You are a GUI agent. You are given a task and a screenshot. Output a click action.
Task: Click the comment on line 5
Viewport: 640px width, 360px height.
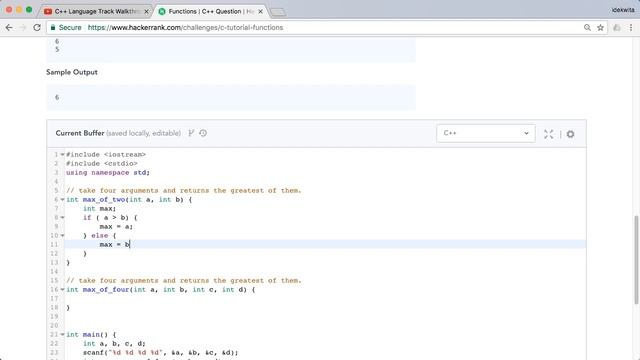coord(184,190)
